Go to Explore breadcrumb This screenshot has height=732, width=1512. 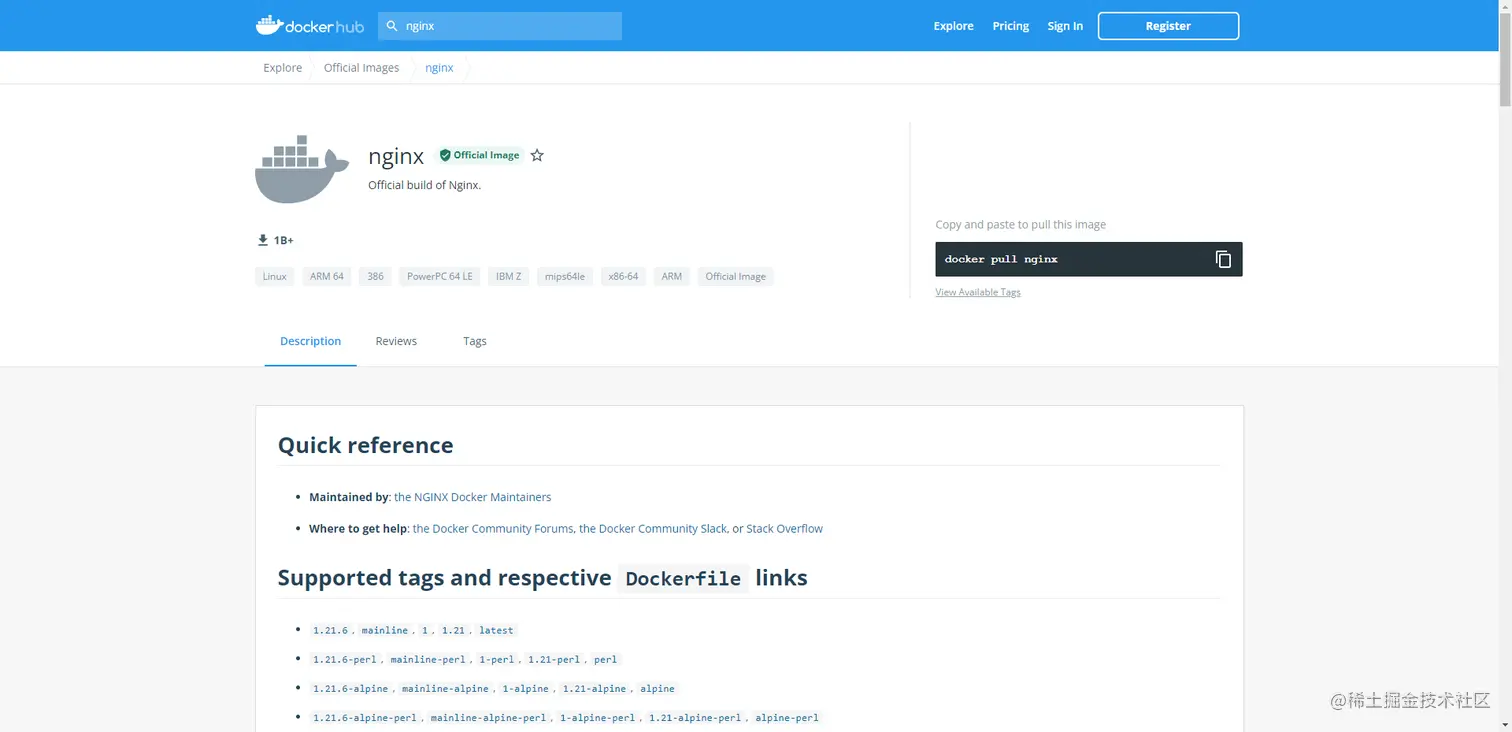[283, 68]
